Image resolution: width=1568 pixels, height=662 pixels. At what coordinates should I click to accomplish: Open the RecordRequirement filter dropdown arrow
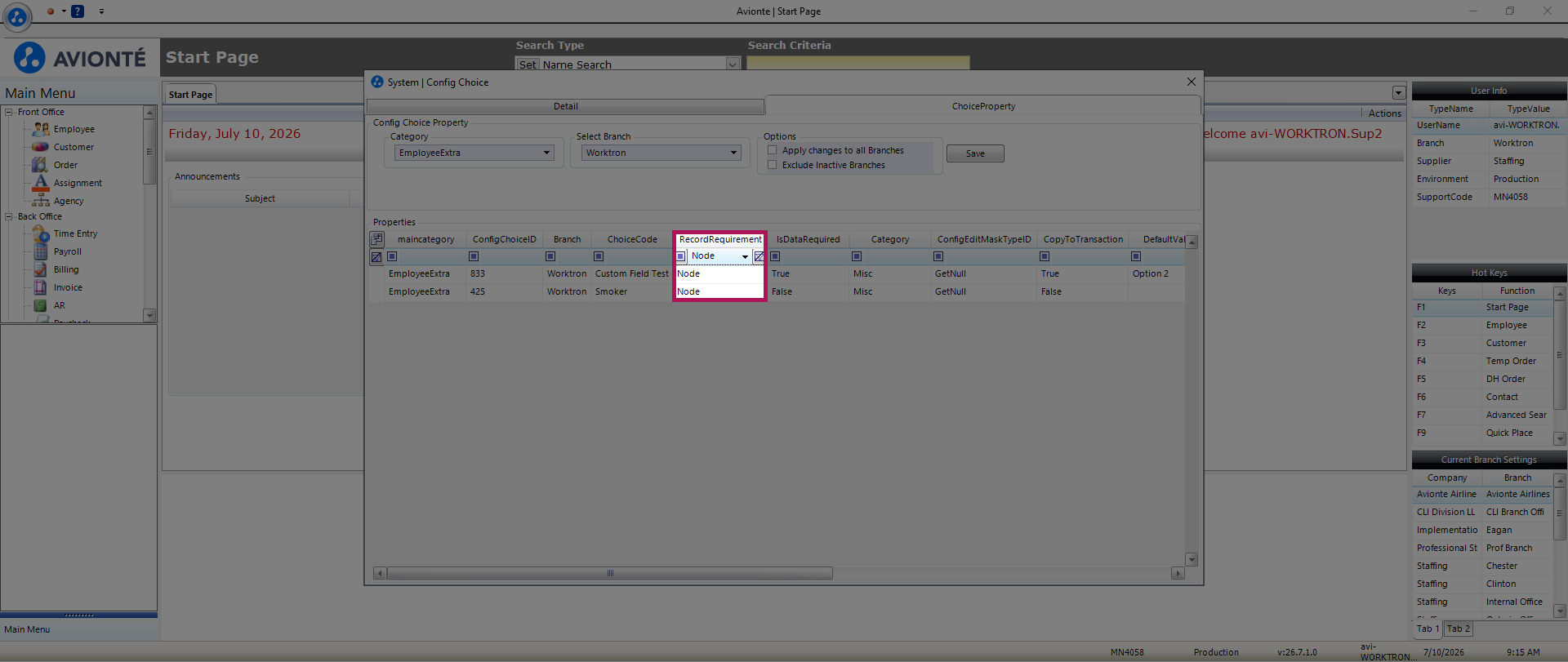(x=745, y=256)
